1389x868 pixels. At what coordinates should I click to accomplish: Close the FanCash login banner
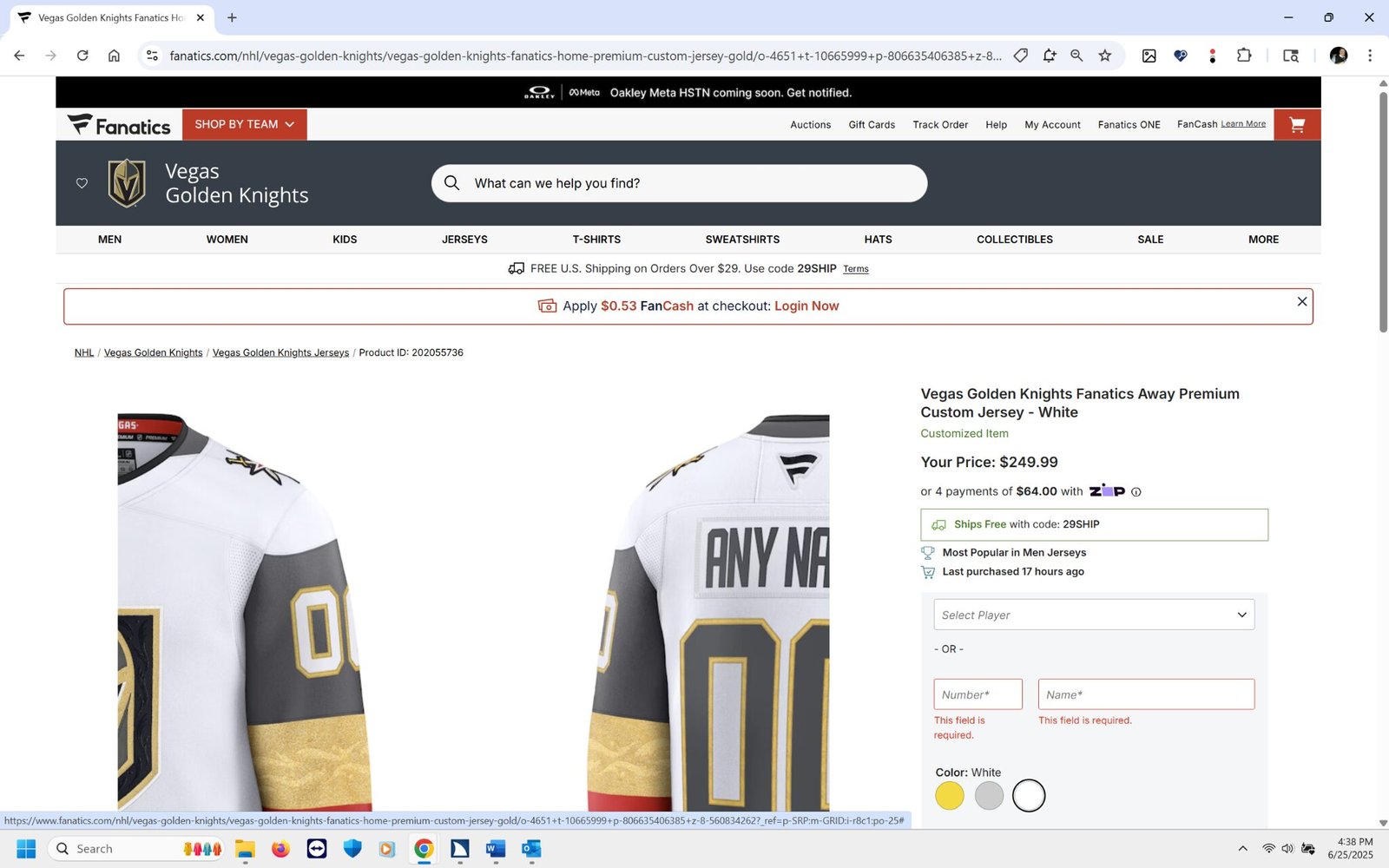[1301, 301]
